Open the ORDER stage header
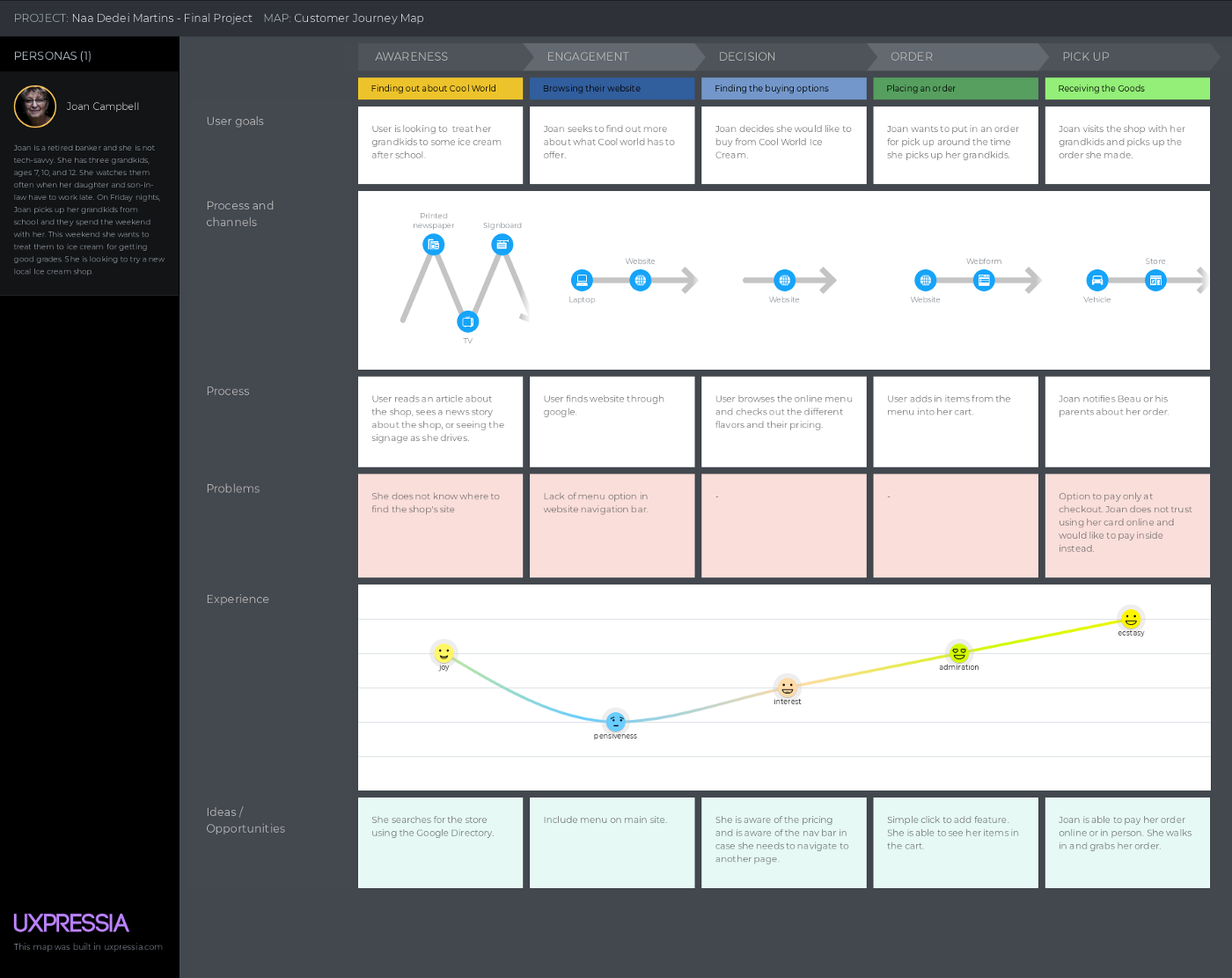The width and height of the screenshot is (1232, 978). pyautogui.click(x=956, y=56)
